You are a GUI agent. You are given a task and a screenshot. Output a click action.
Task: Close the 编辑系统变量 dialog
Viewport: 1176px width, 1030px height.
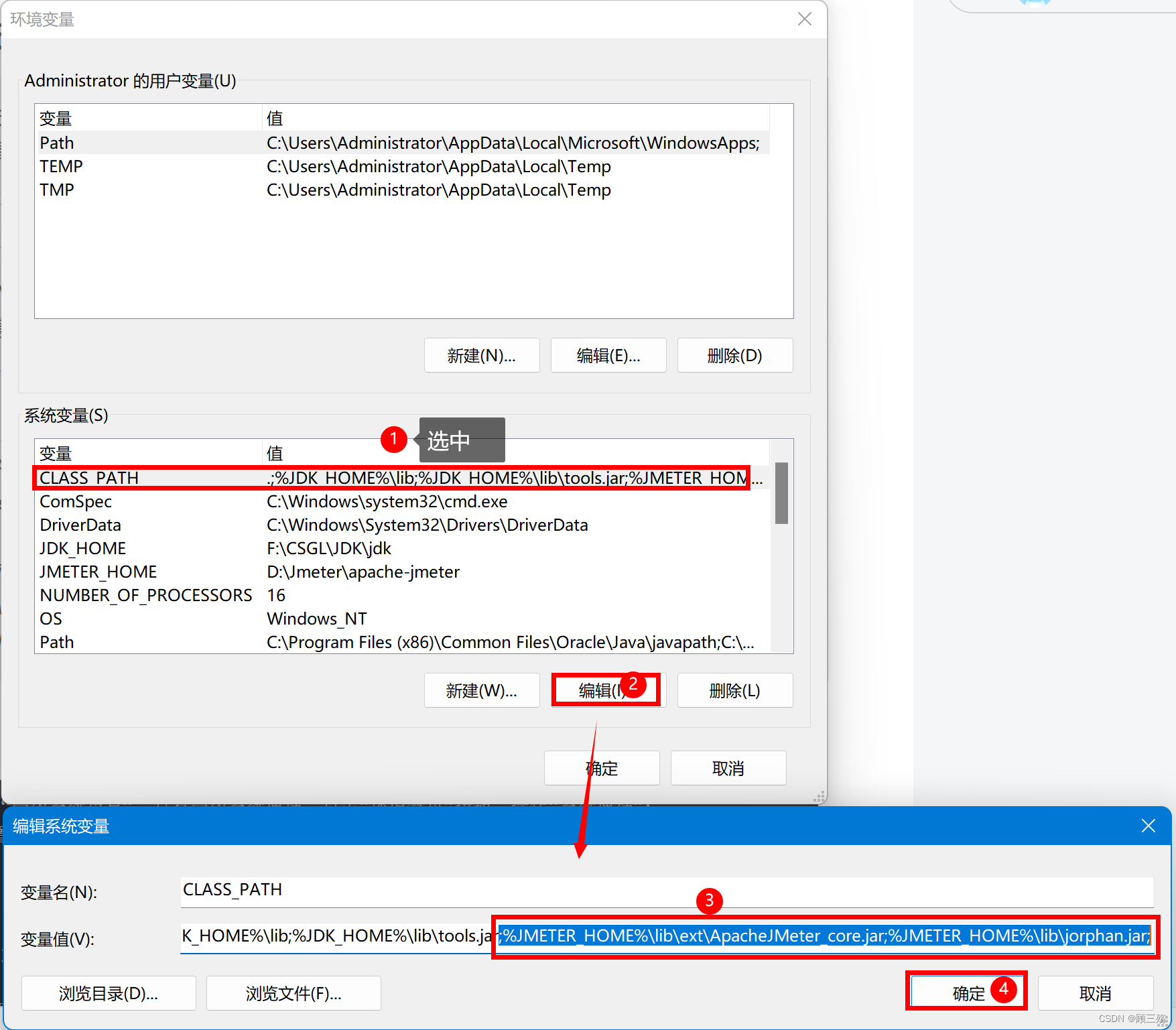click(x=1149, y=826)
